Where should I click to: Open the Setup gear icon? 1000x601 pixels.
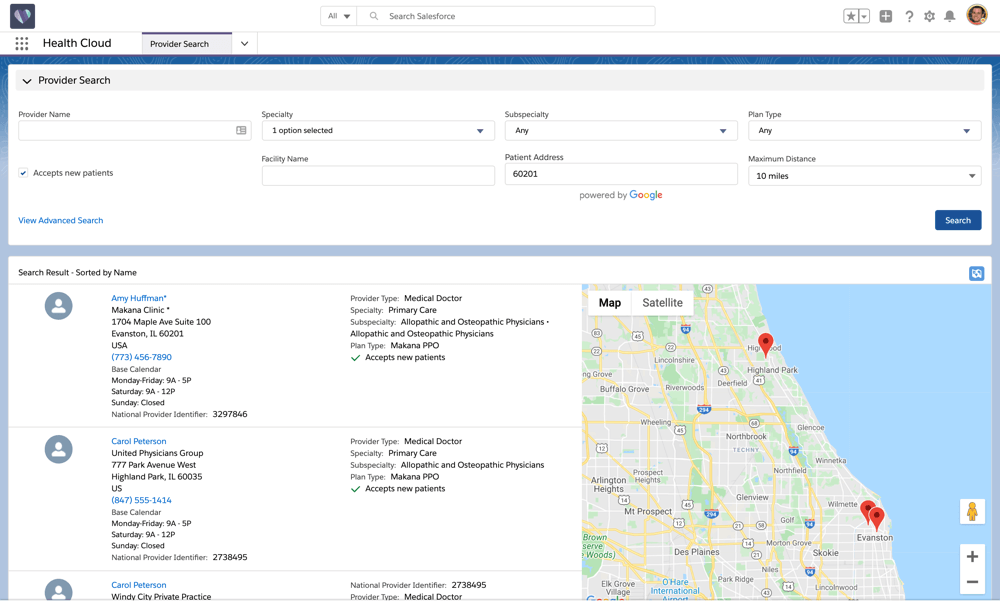(929, 16)
